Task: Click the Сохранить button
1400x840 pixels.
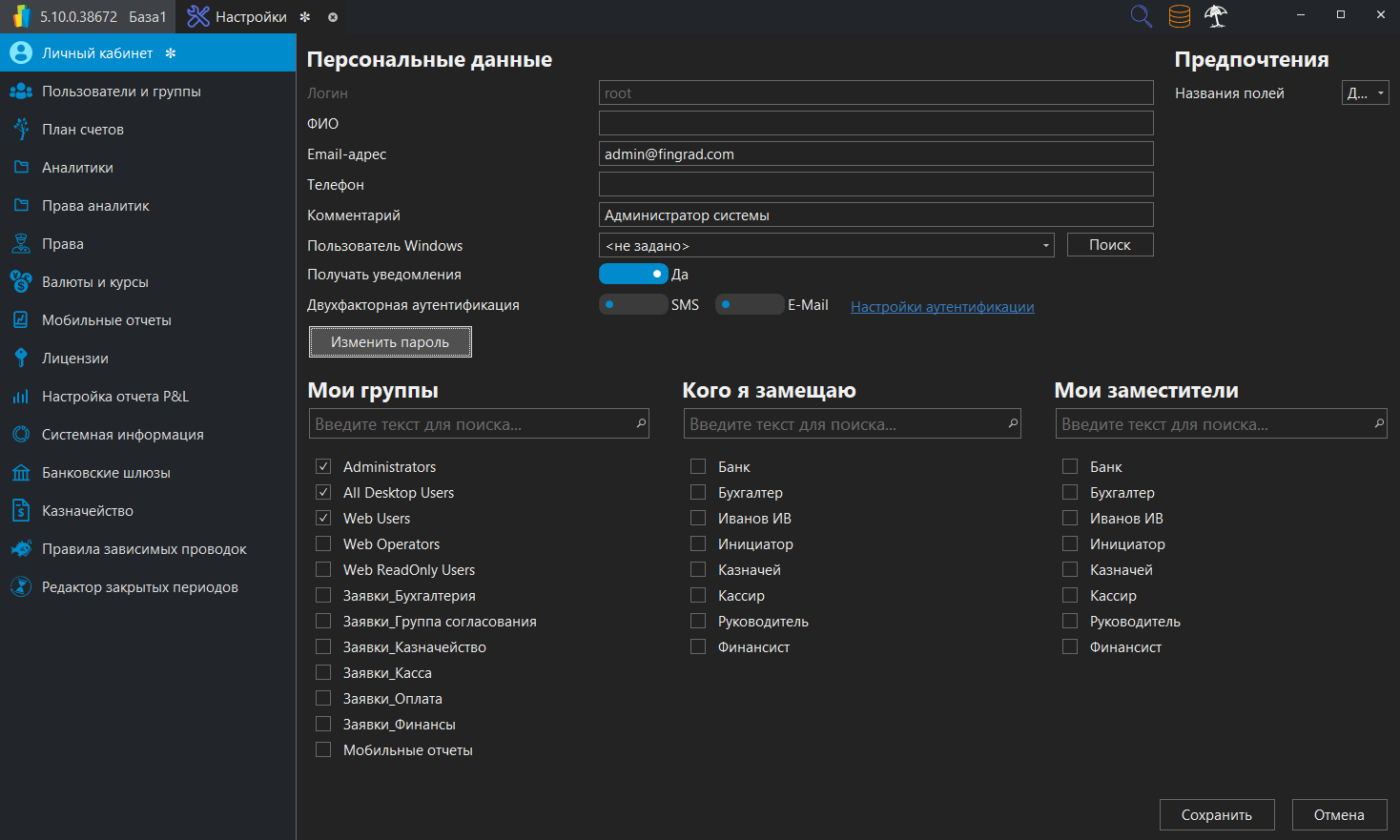Action: tap(1216, 814)
